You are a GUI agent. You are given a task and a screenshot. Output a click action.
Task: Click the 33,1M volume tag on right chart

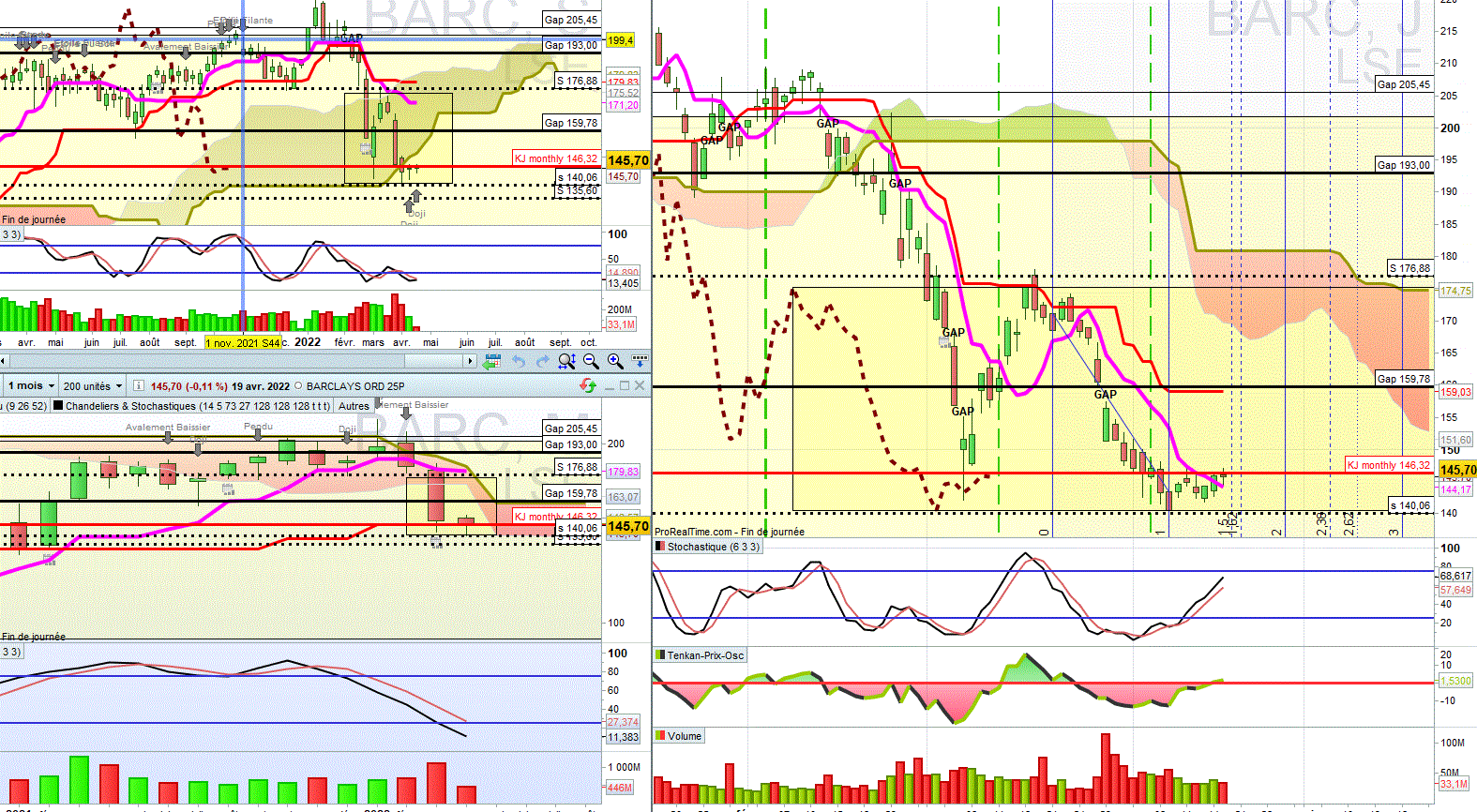[x=1454, y=784]
